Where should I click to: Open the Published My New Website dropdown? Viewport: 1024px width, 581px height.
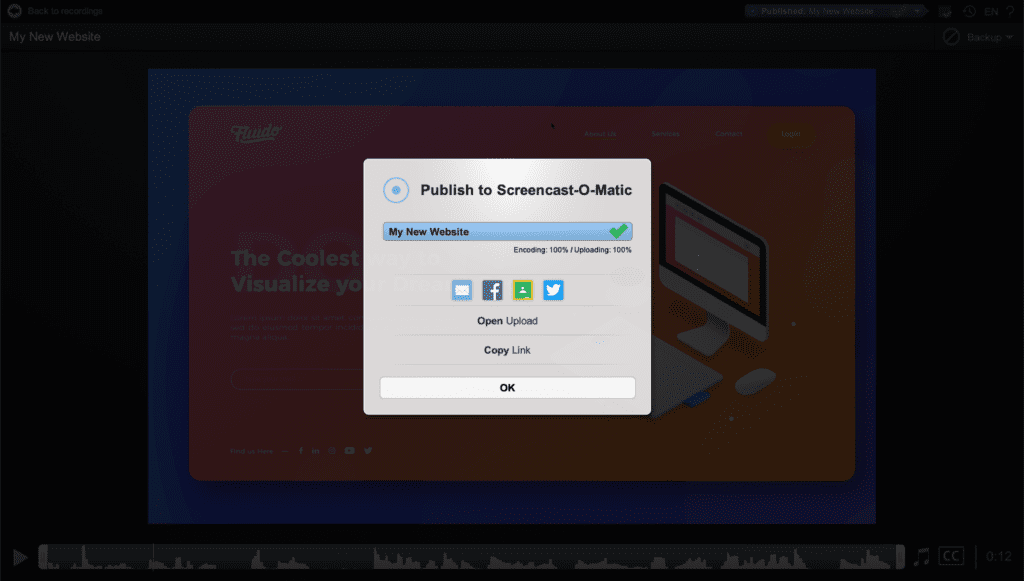point(837,11)
